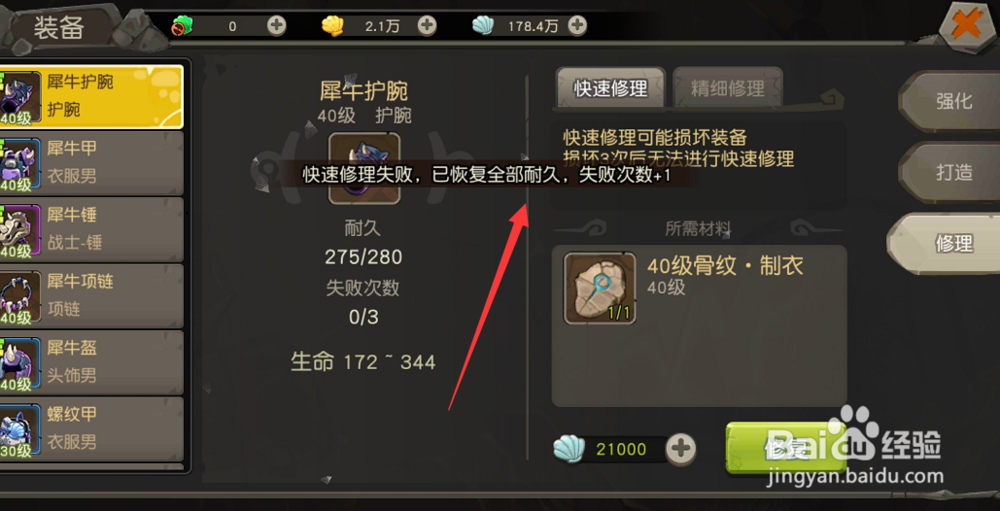Click the 犀牛护腕 equipment icon in center

[x=364, y=168]
